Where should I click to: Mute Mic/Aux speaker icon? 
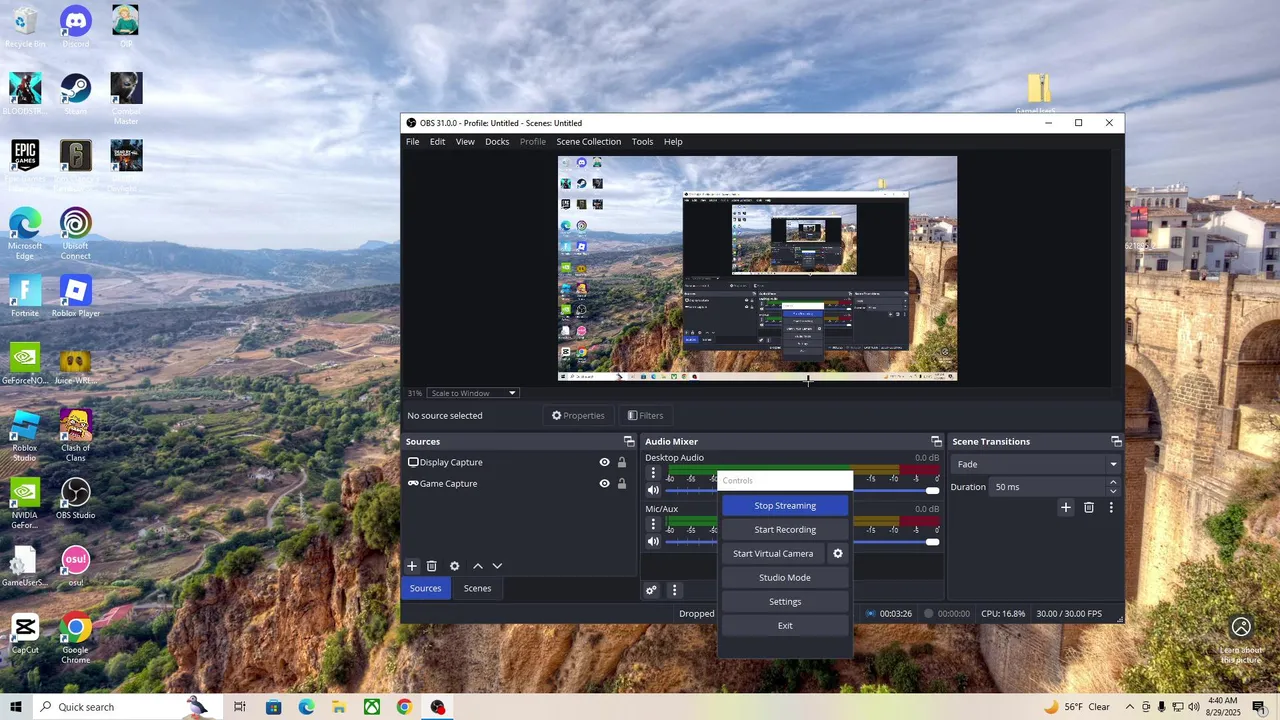653,541
